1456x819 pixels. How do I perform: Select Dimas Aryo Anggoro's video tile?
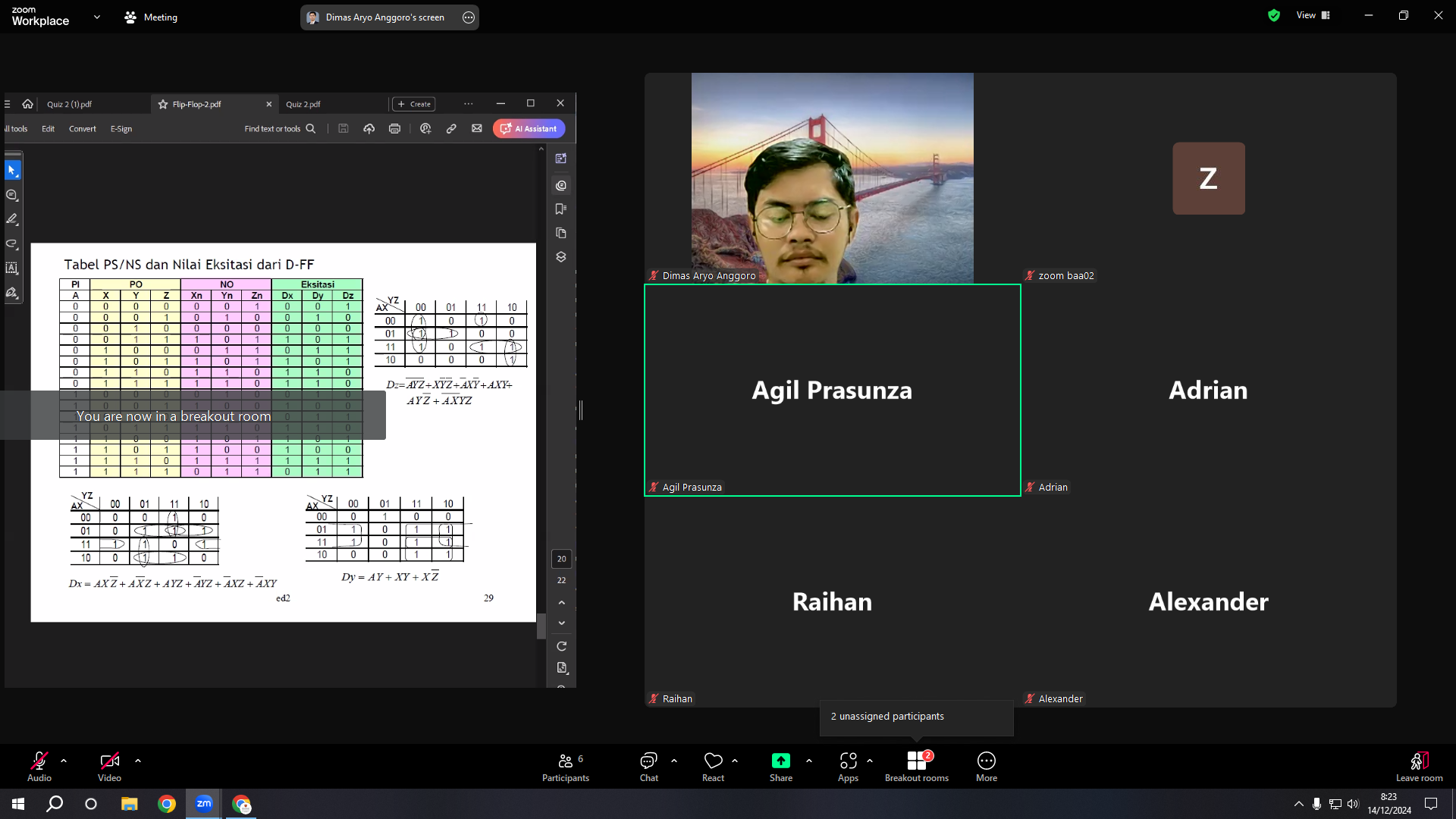[x=832, y=178]
